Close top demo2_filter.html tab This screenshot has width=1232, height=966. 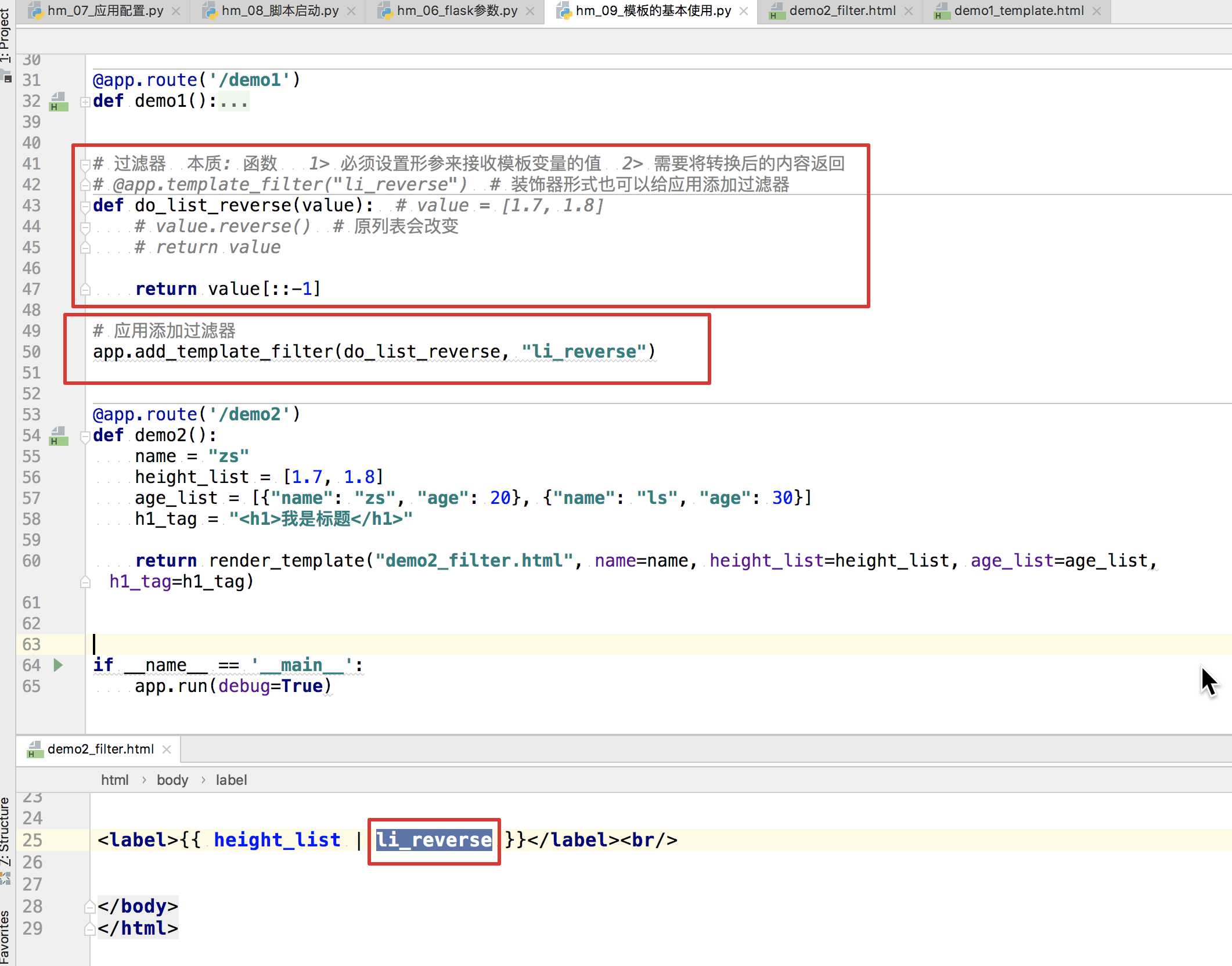[909, 11]
